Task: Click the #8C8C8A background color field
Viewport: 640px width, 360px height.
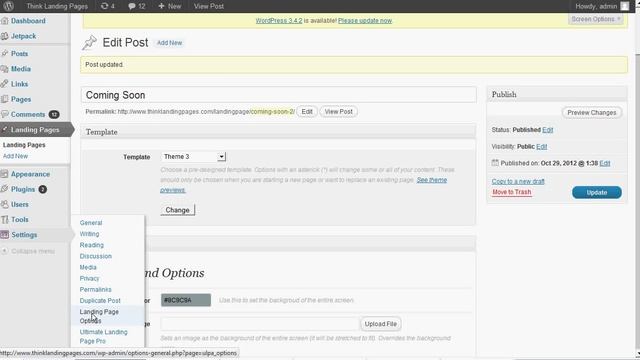Action: point(186,300)
